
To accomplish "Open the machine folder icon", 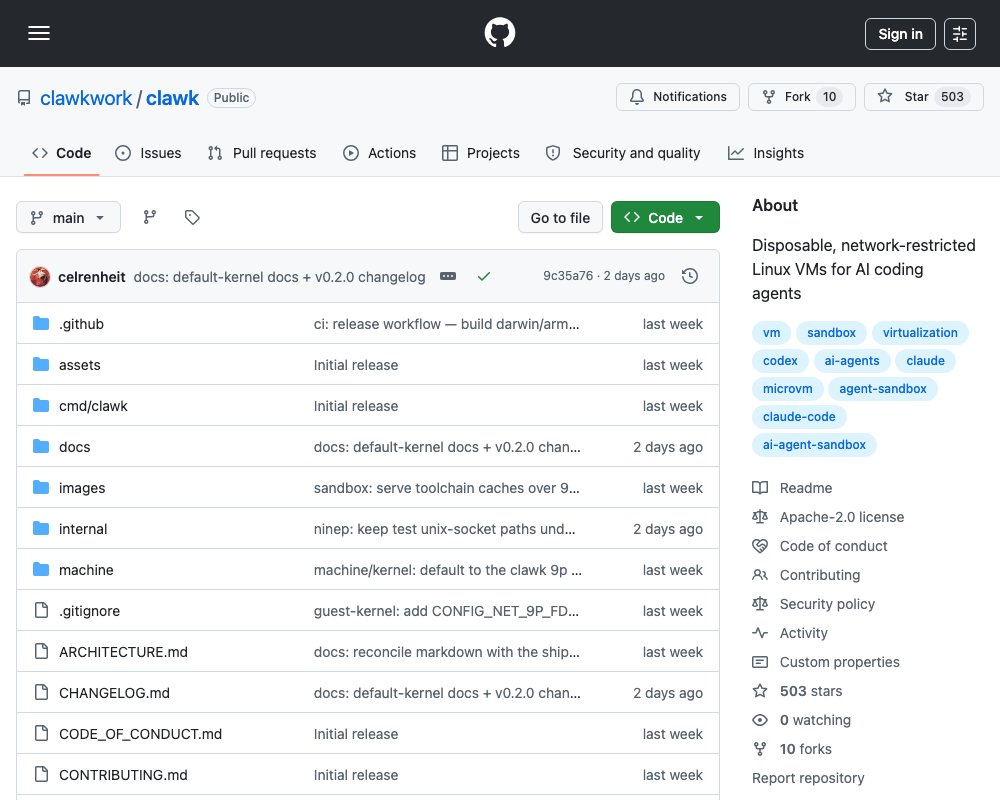I will [x=41, y=569].
